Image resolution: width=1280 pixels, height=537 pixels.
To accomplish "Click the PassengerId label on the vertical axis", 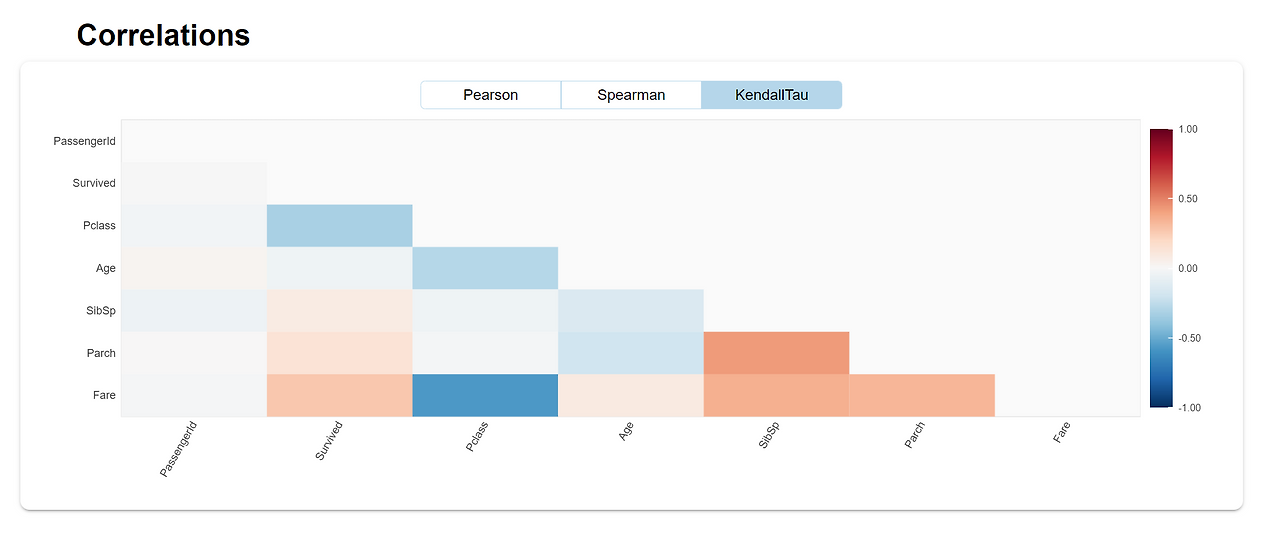I will click(84, 142).
